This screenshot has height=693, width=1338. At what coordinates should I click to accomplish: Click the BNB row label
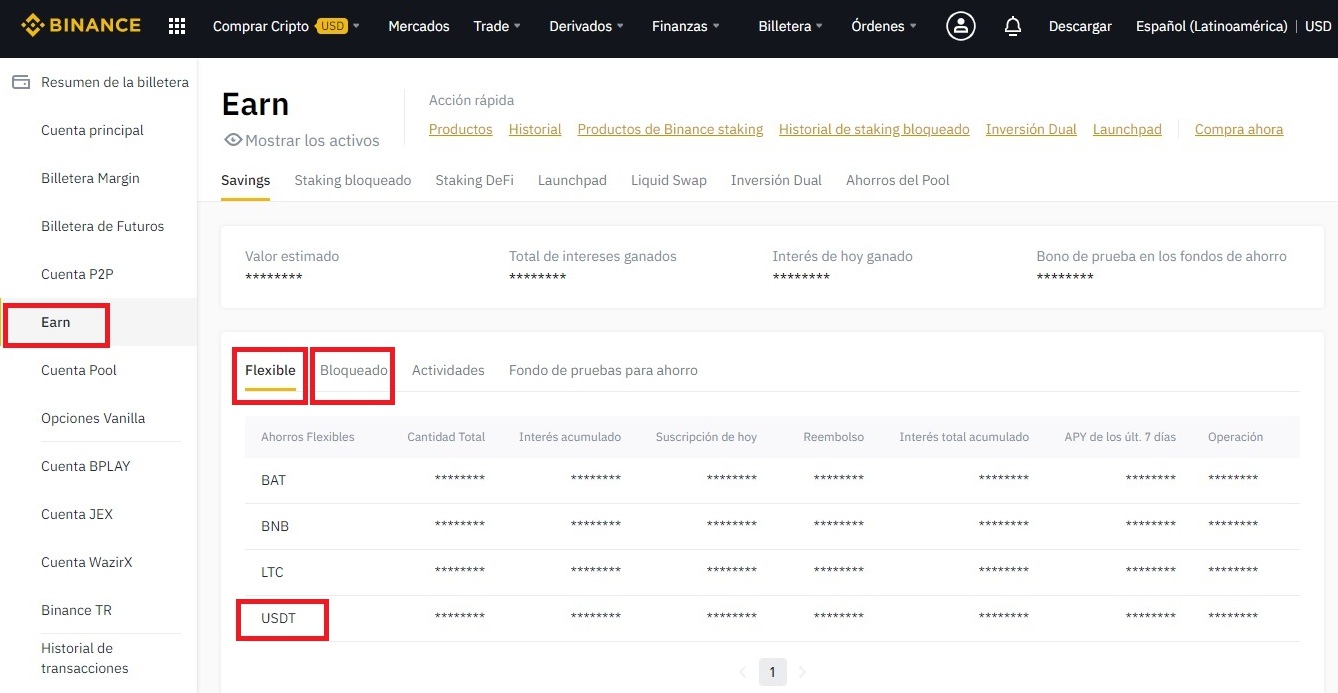275,526
